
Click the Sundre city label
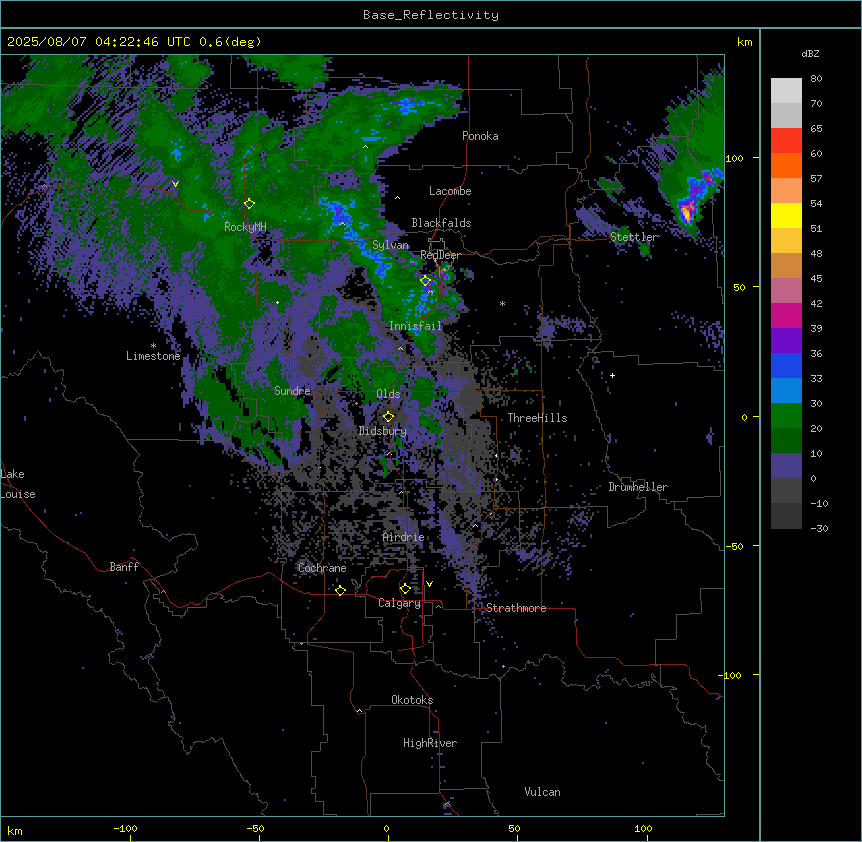pos(292,391)
